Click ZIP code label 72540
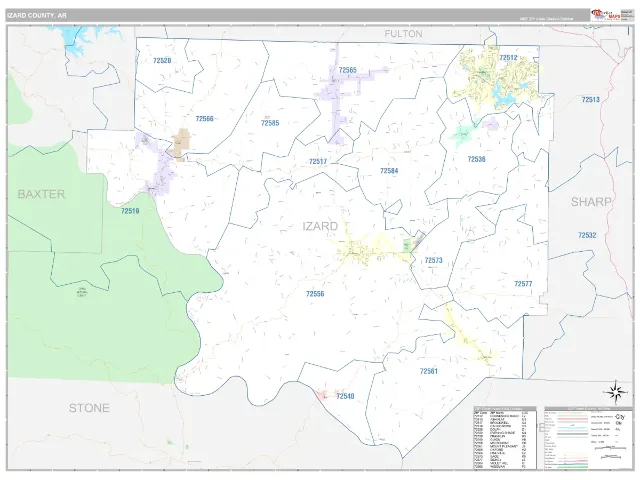The image size is (640, 480). point(345,396)
